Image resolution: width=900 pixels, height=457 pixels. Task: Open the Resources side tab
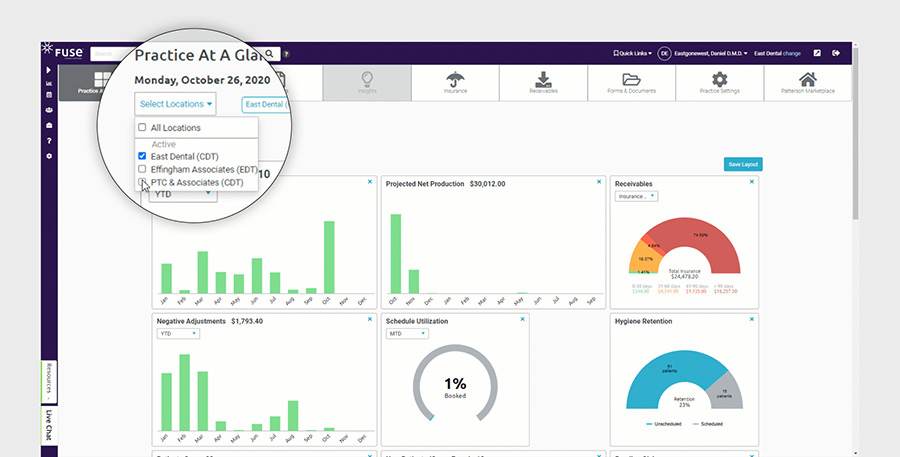tap(49, 382)
